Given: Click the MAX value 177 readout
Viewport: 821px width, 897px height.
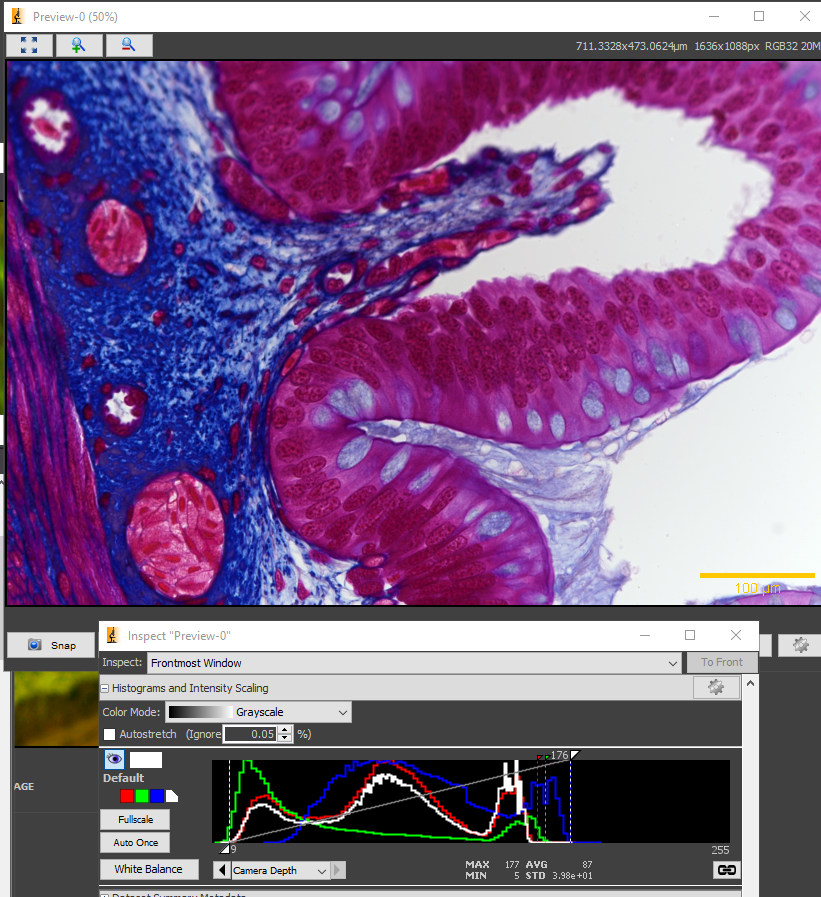Looking at the screenshot, I should click(511, 864).
